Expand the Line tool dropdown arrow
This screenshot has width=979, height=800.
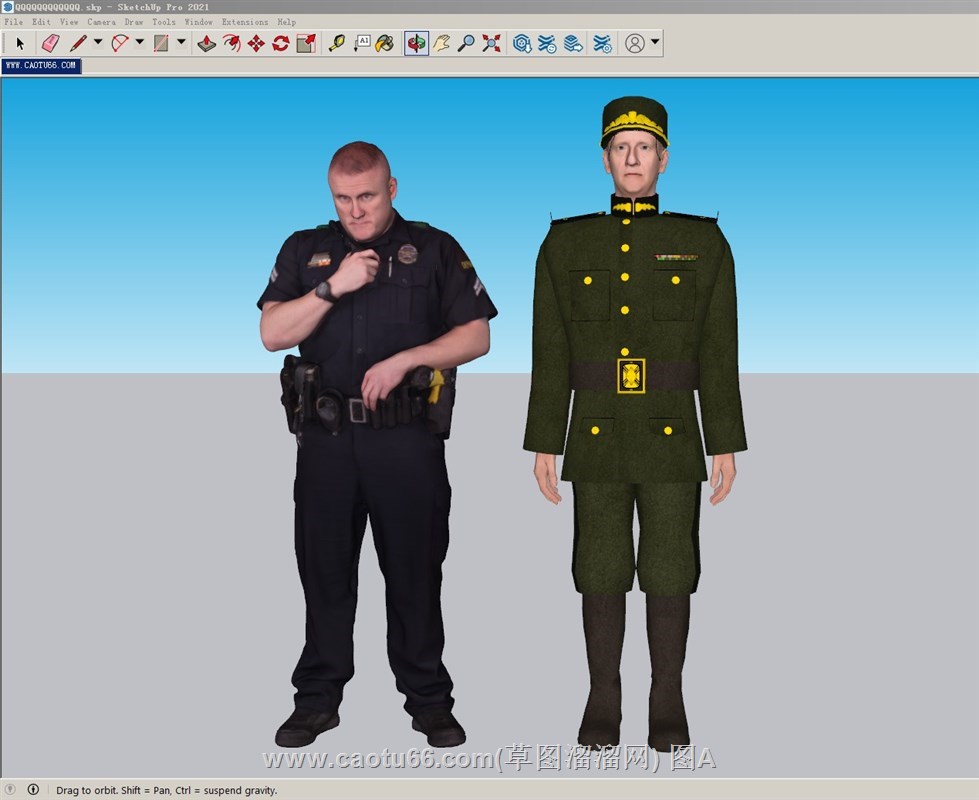pos(98,43)
